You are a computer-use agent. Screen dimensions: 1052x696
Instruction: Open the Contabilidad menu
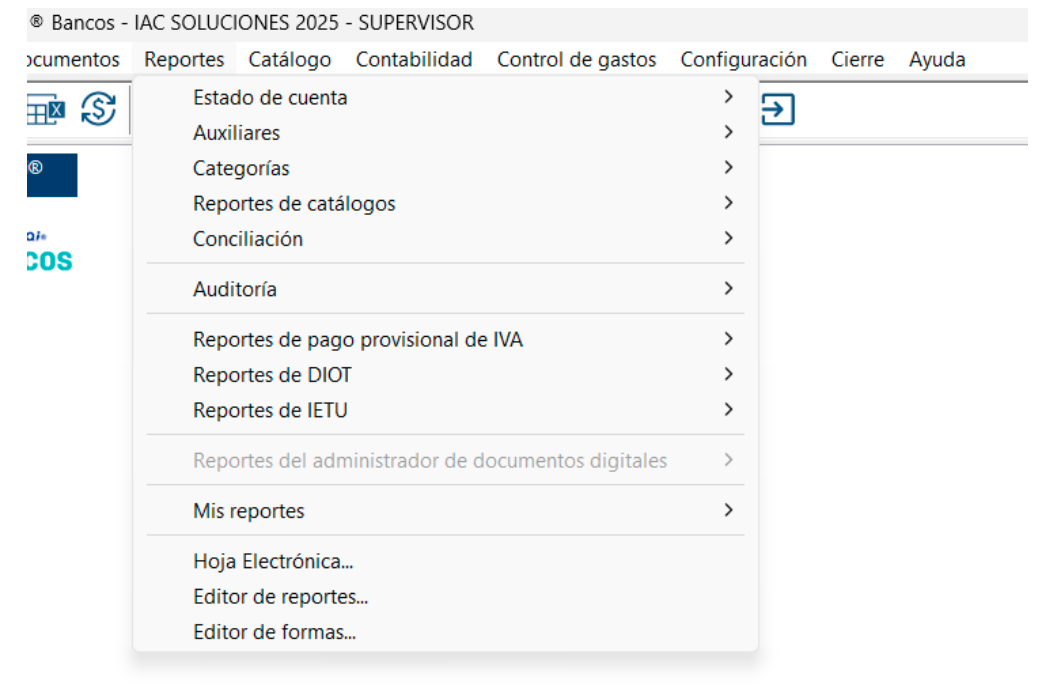pyautogui.click(x=414, y=60)
